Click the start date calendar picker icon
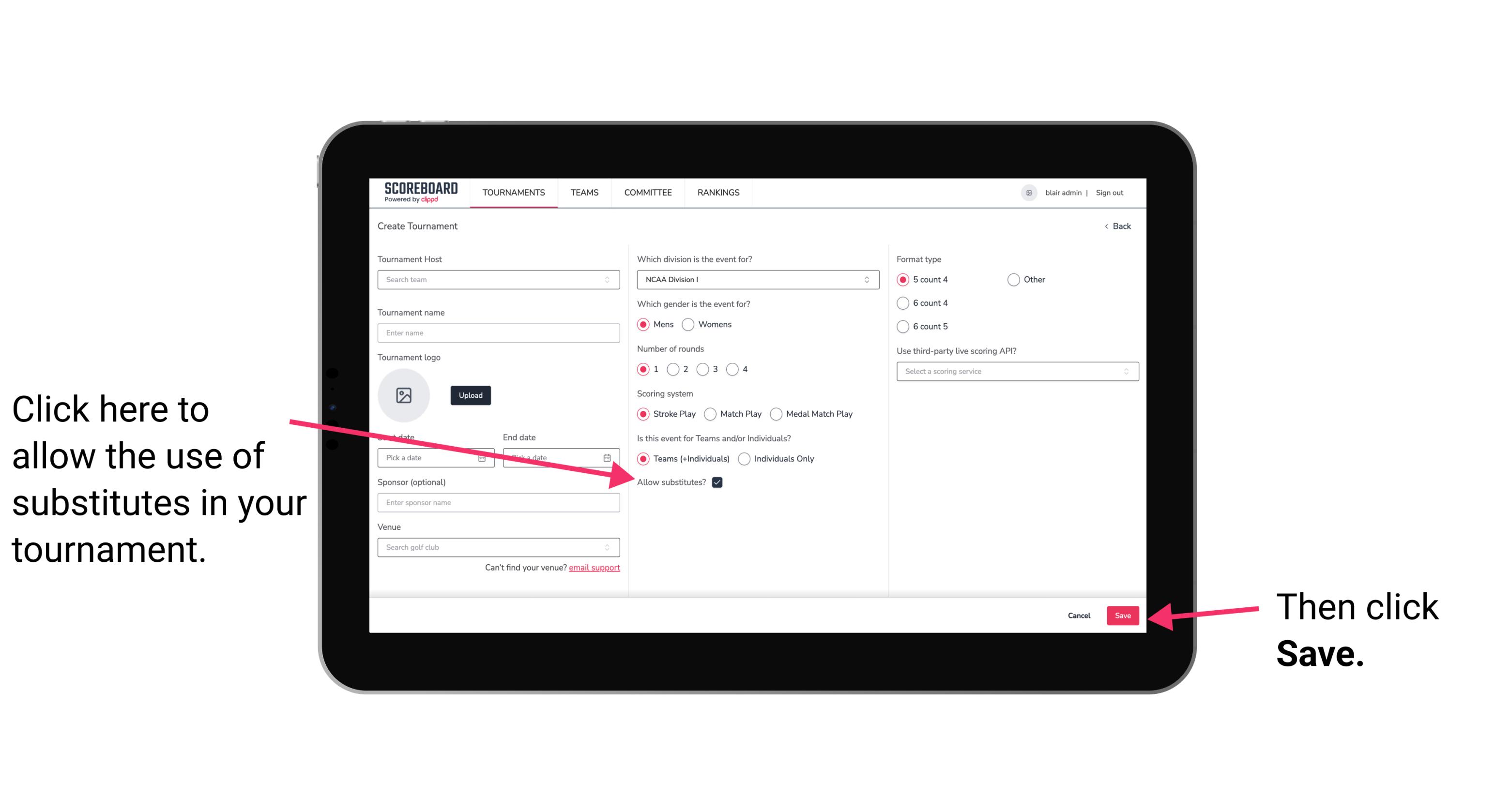This screenshot has height=812, width=1510. 484,458
